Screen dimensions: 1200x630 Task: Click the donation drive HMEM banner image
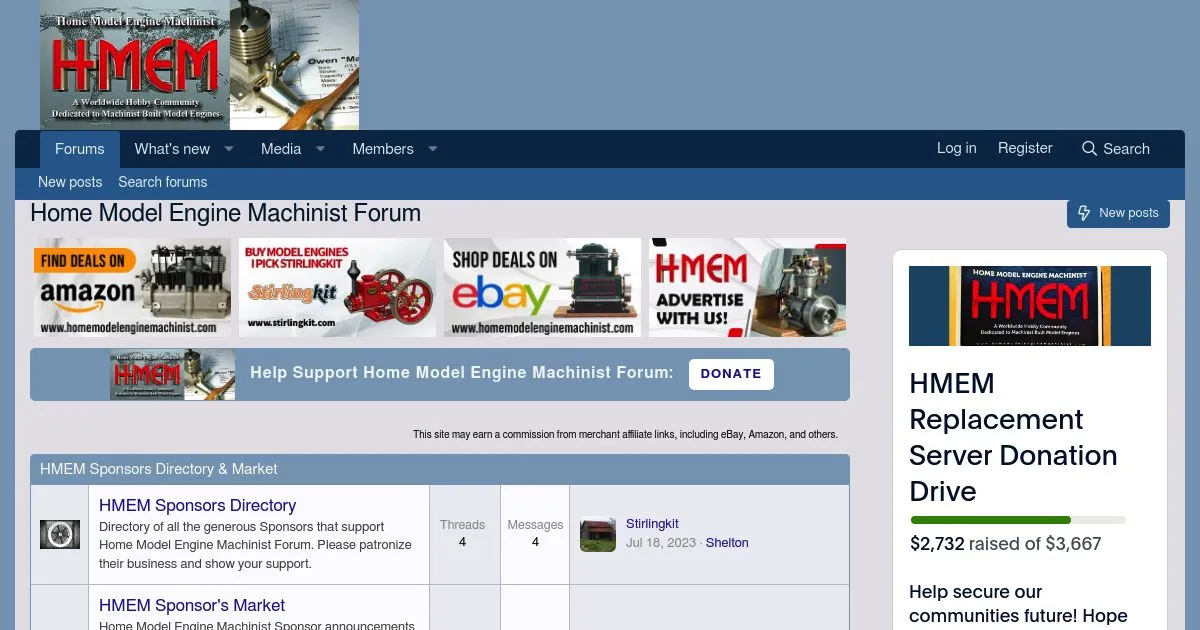coord(1030,306)
